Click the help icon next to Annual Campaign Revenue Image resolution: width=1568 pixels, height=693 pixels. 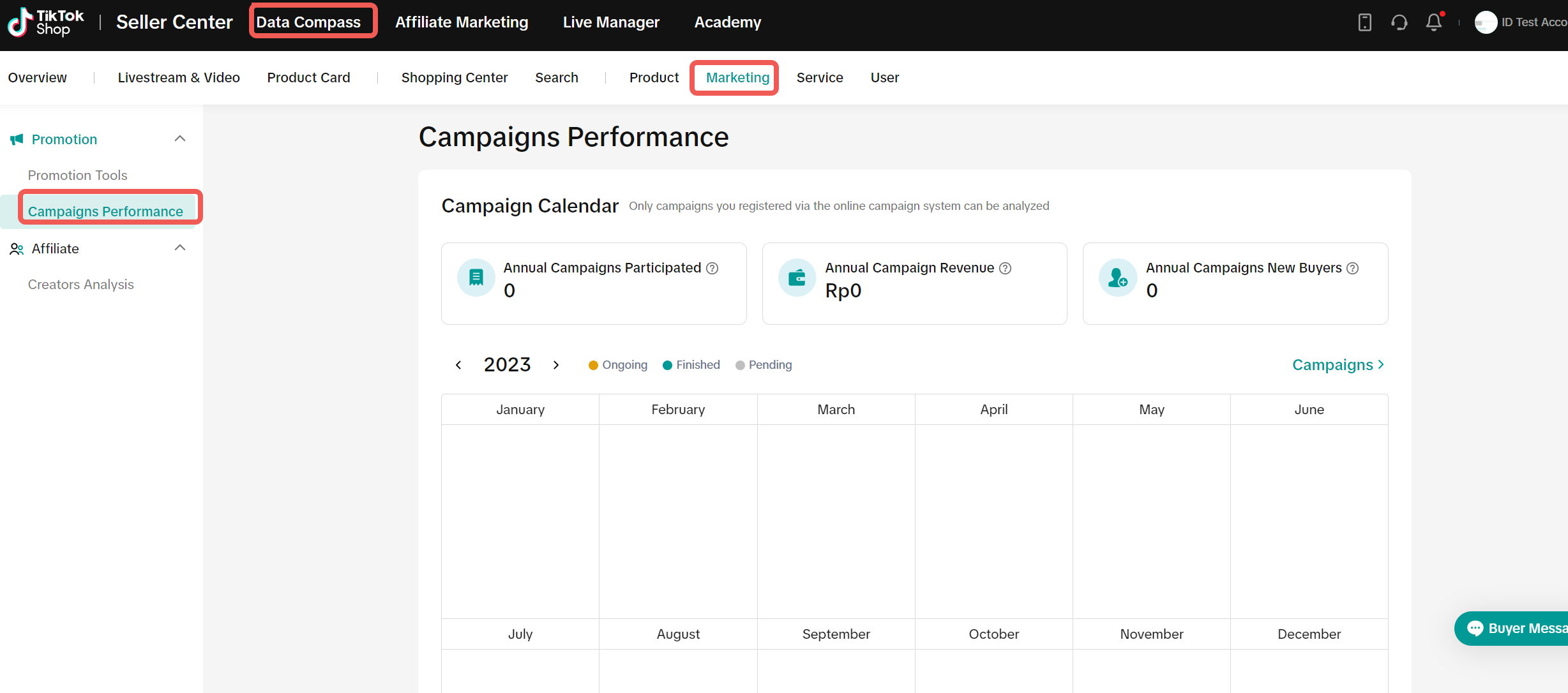click(x=1005, y=268)
